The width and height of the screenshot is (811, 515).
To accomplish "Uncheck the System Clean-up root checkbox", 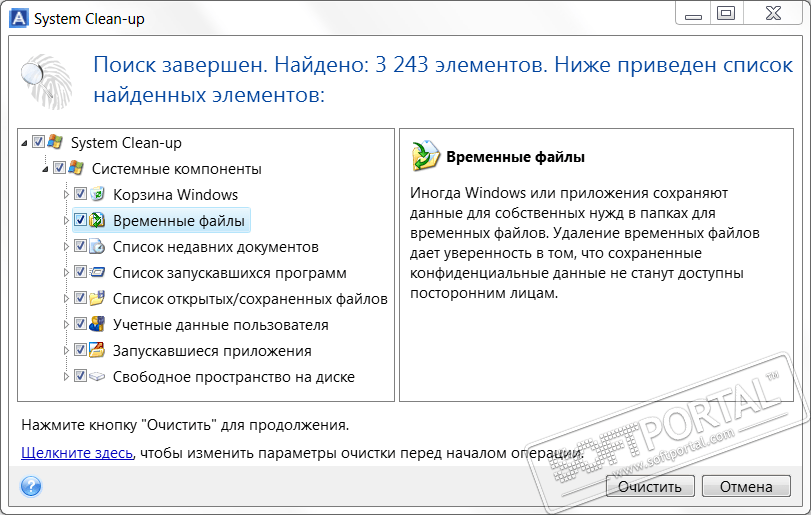I will point(38,141).
